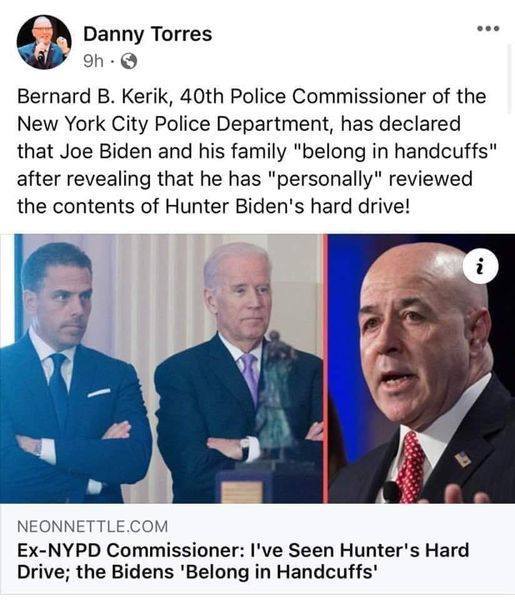Screen dimensions: 515x600
Task: Tap the red polka dot tie image
Action: point(409,467)
